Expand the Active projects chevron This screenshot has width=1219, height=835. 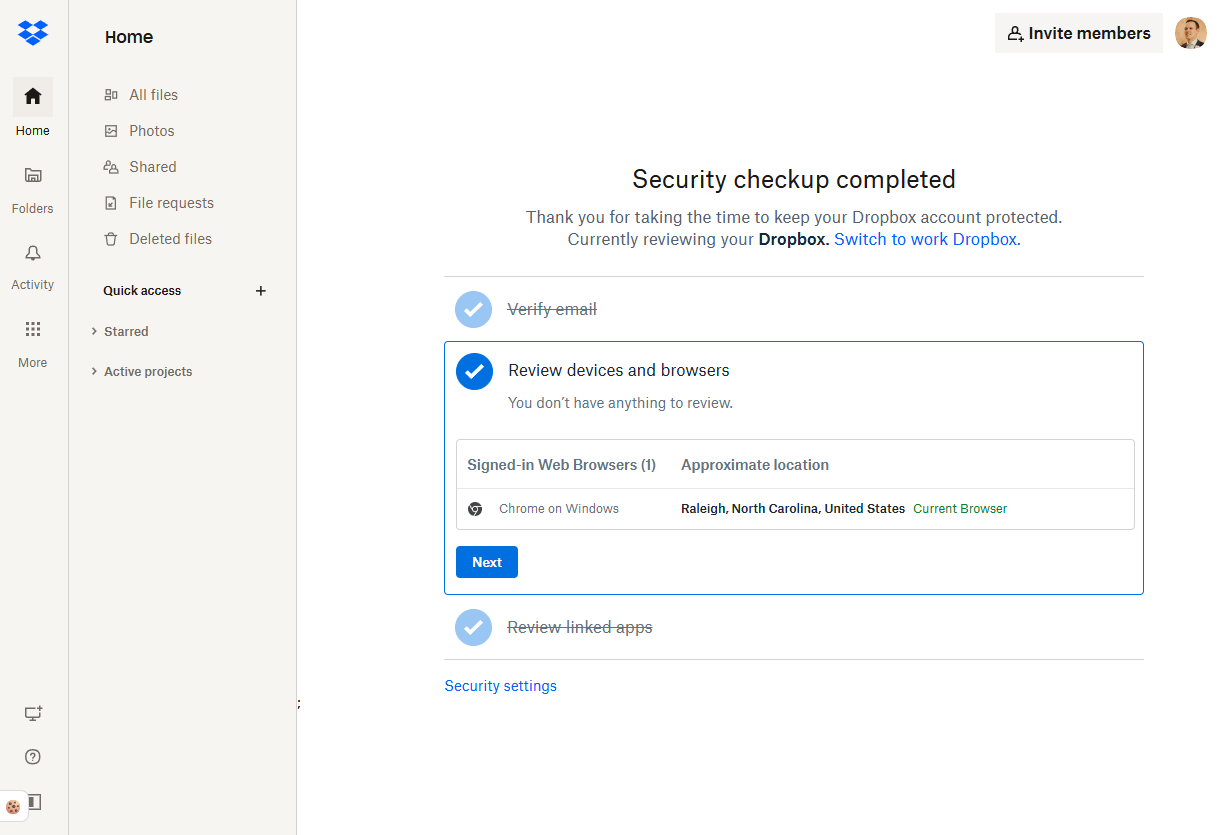coord(94,371)
